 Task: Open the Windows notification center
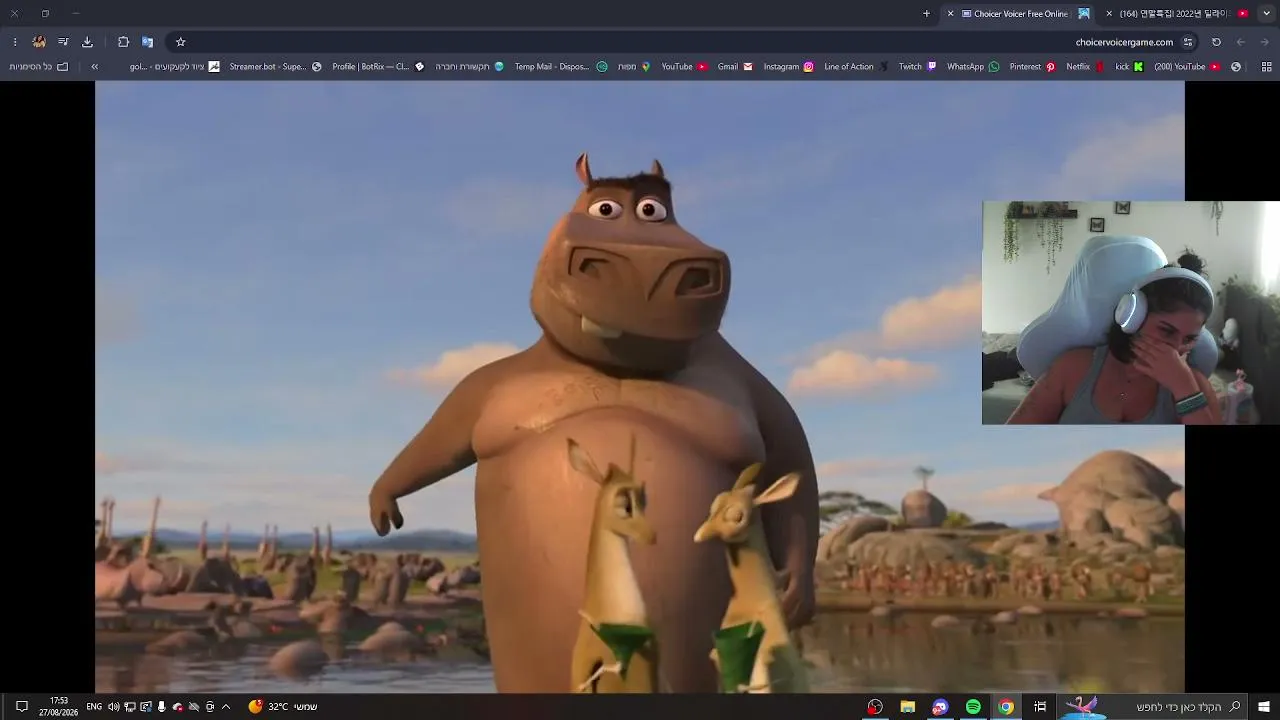pos(21,707)
